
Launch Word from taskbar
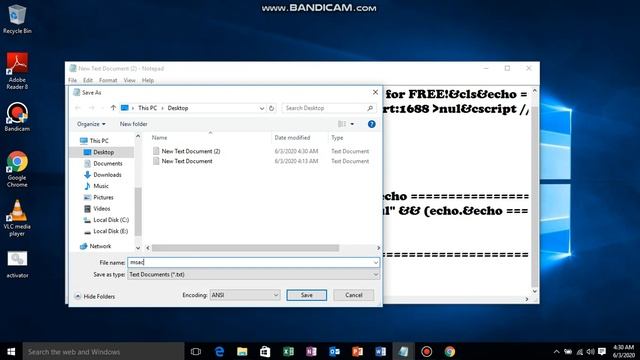(380, 351)
